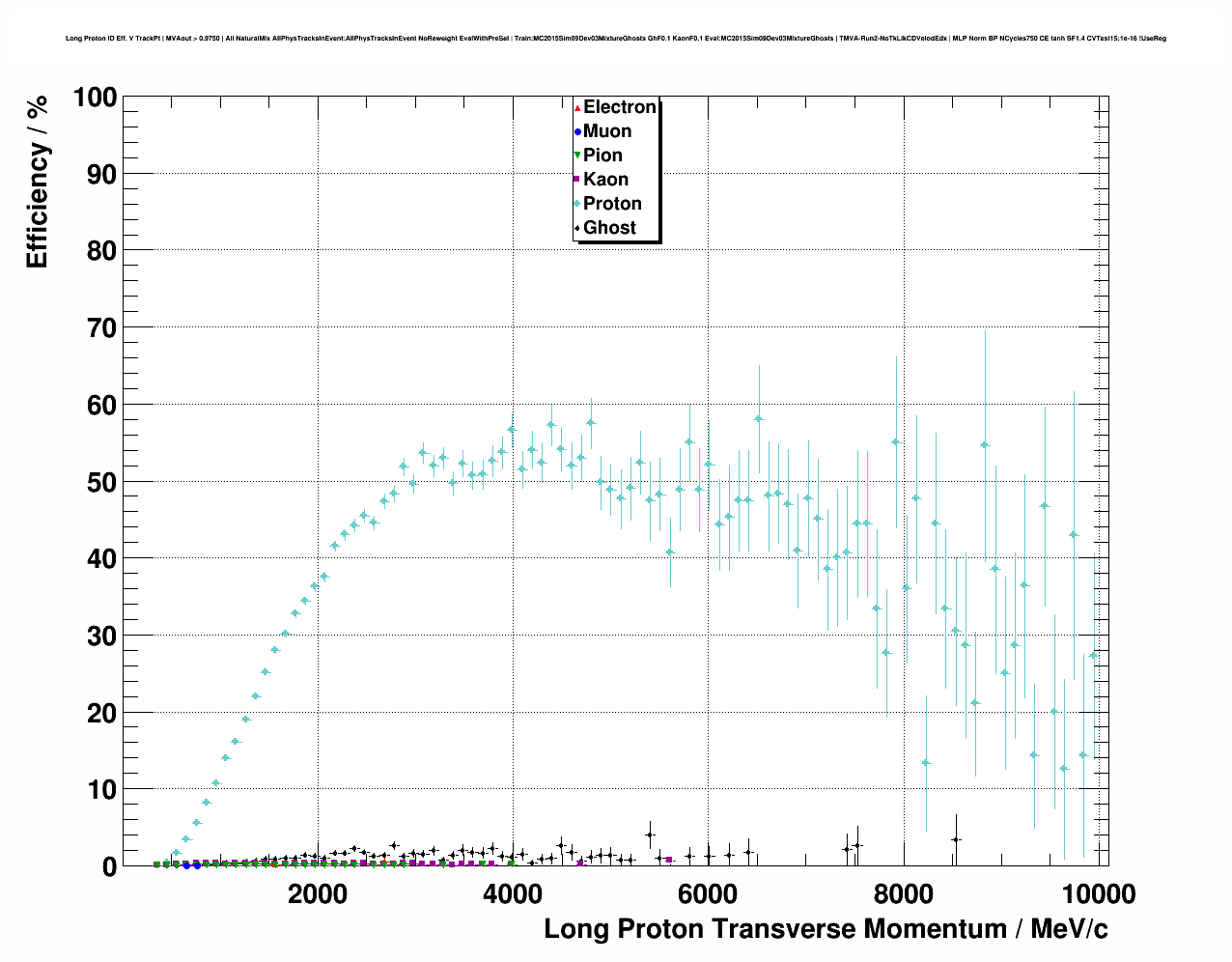Select the 'Electron' legend label
The height and width of the screenshot is (962, 1232).
[620, 107]
